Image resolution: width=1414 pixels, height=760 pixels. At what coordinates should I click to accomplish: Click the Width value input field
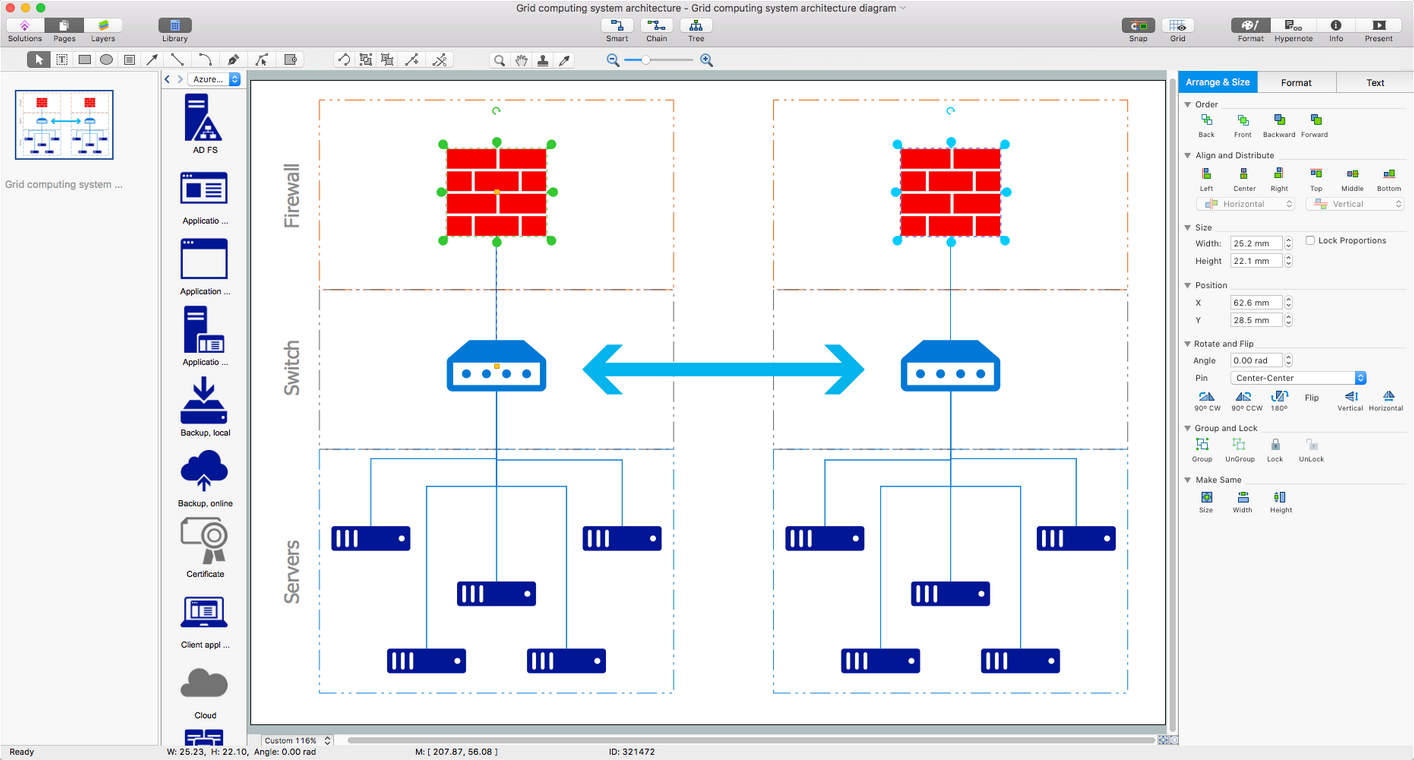(1256, 243)
